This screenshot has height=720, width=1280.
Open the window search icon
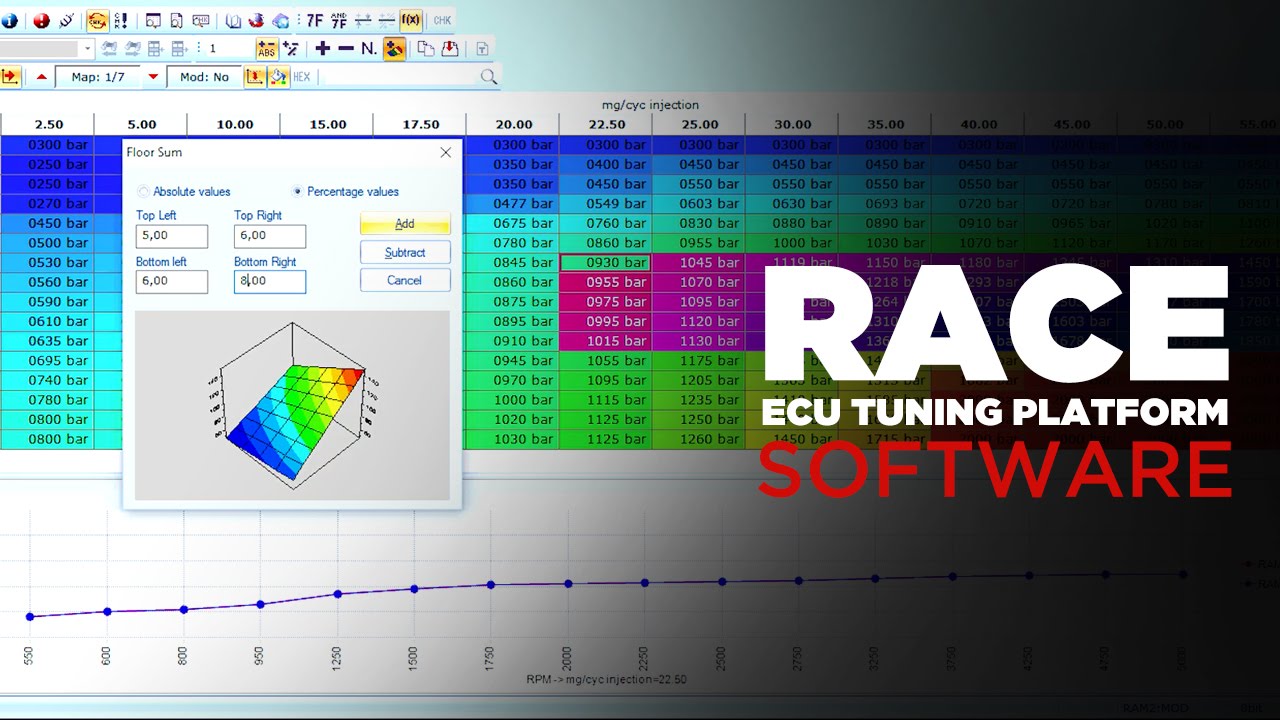(x=153, y=20)
